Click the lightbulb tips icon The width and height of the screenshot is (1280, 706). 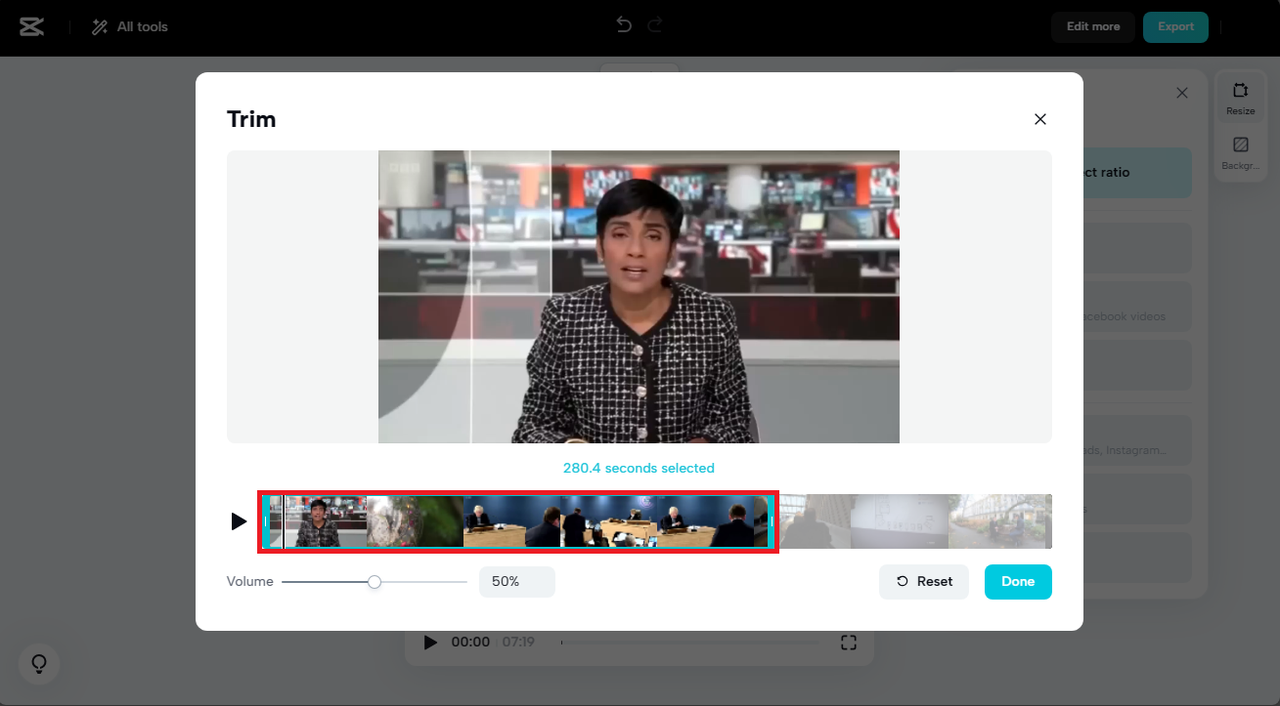(40, 663)
